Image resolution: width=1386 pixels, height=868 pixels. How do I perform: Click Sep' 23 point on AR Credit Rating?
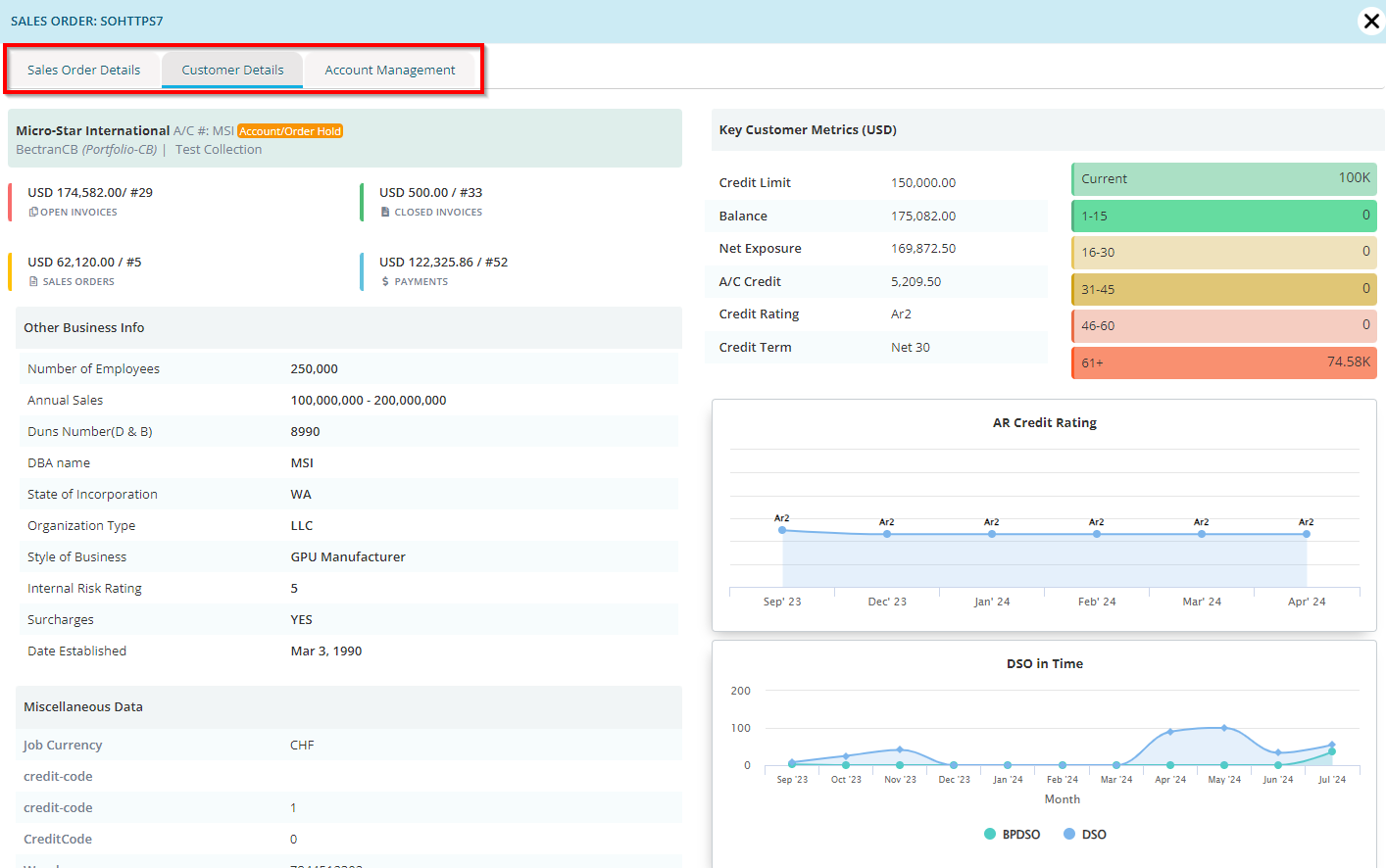(782, 530)
